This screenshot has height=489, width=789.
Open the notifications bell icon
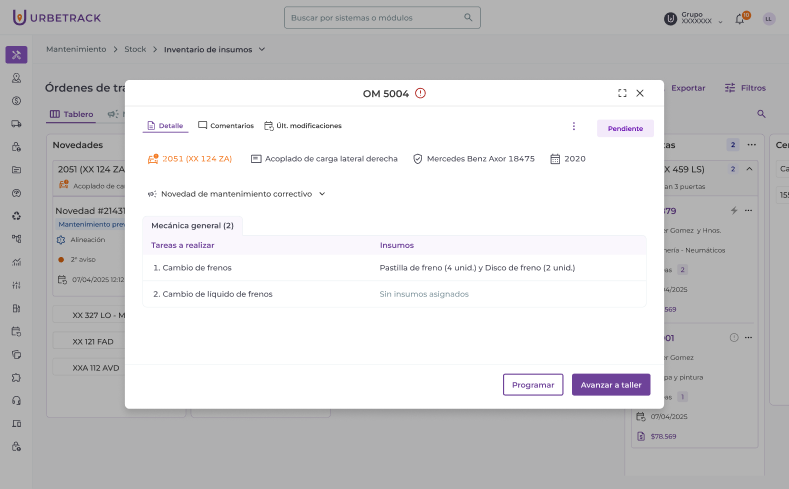tap(739, 19)
